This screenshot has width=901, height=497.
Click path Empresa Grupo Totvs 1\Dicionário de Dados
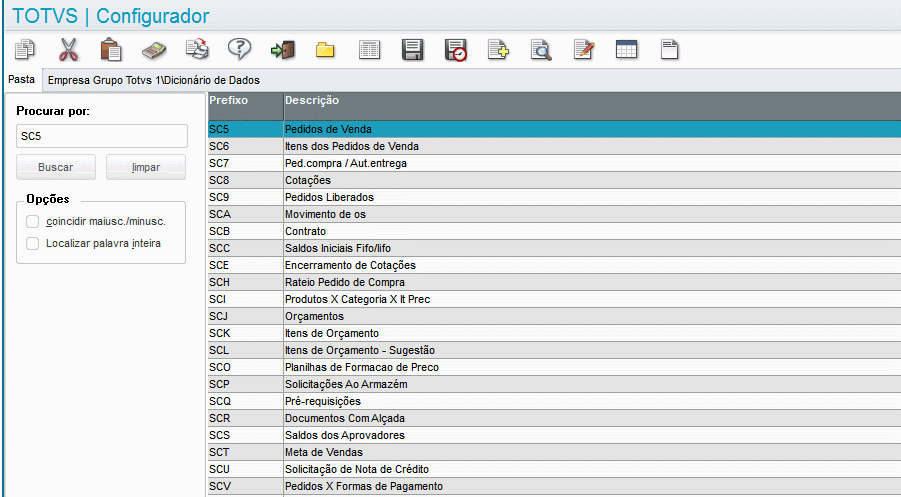click(x=153, y=80)
